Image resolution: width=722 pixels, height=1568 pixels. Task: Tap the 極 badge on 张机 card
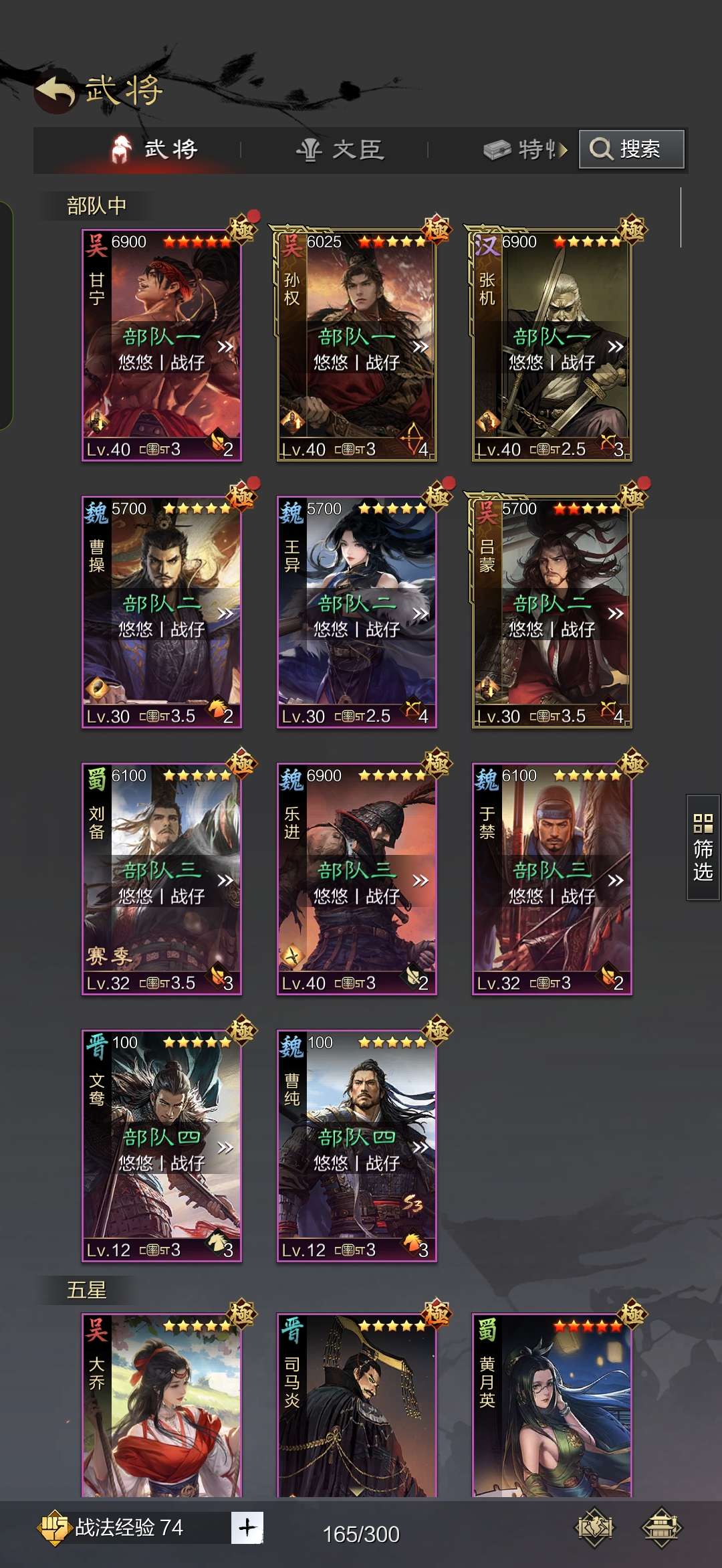tap(632, 229)
